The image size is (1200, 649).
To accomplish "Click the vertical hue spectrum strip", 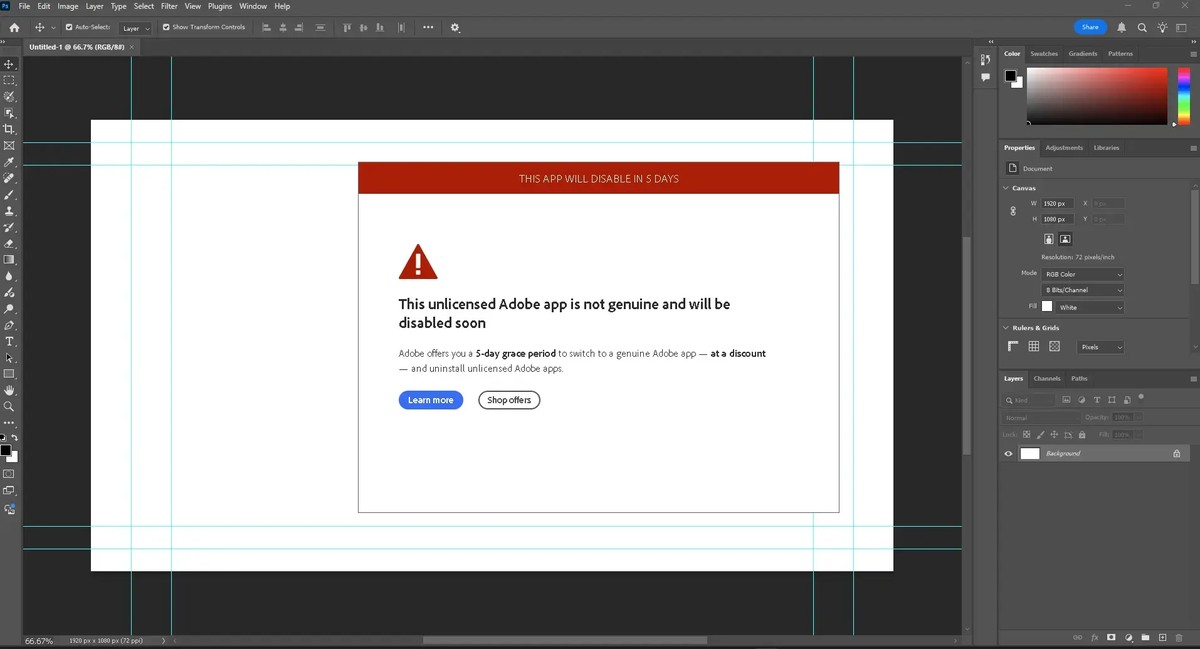I will [x=1183, y=96].
